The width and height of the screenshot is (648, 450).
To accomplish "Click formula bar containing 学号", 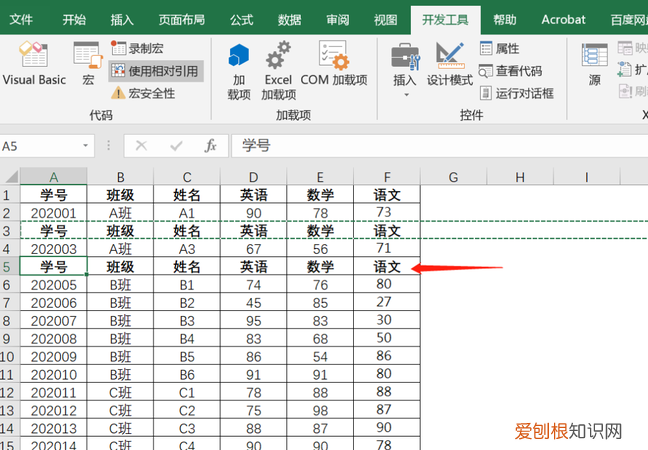I will [439, 146].
